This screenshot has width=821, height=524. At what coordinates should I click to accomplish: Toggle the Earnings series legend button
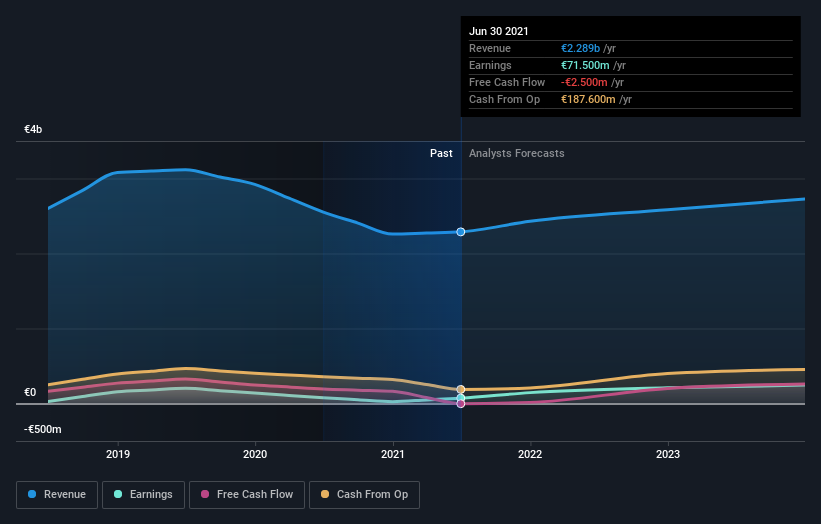point(143,495)
